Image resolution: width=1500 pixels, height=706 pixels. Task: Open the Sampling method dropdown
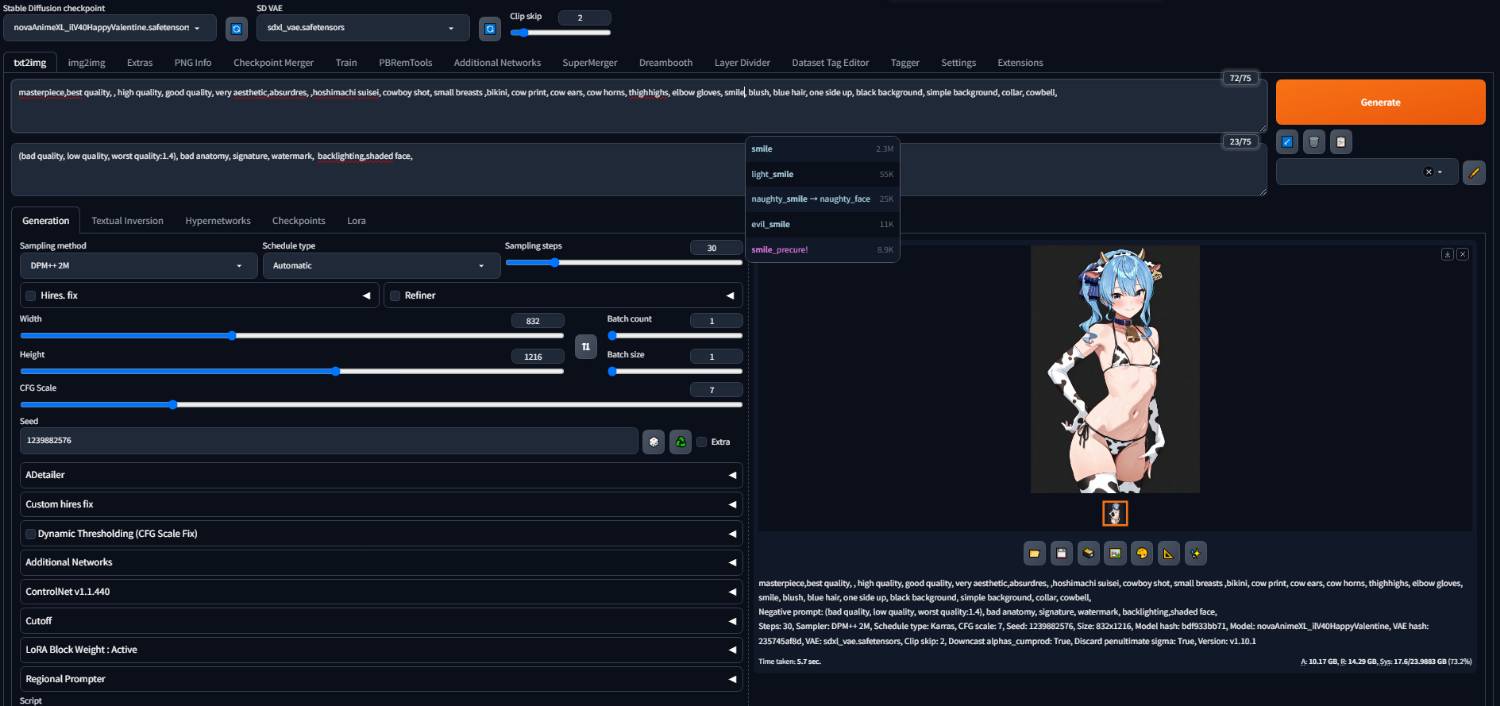131,266
